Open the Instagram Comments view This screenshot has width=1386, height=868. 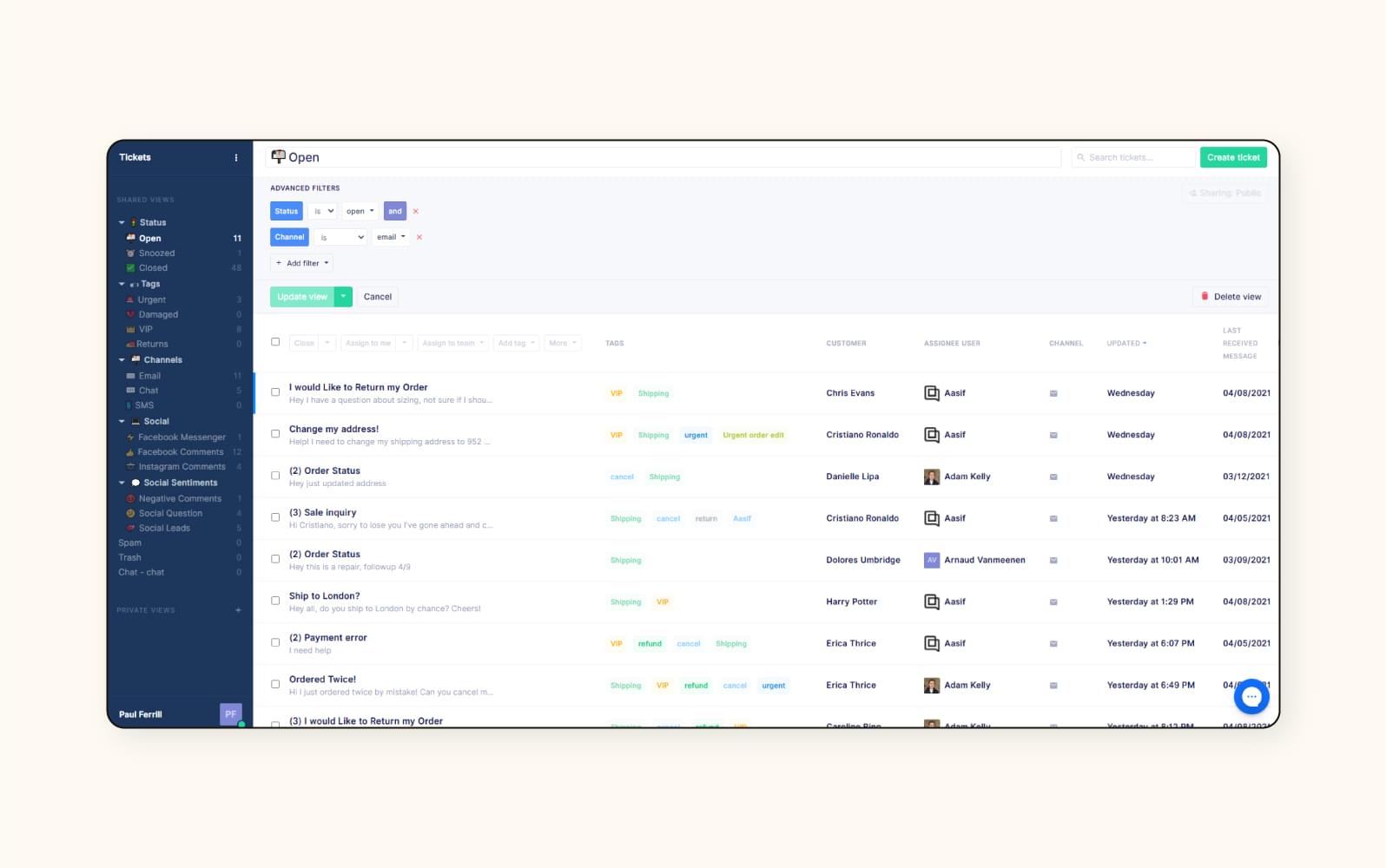pyautogui.click(x=183, y=467)
